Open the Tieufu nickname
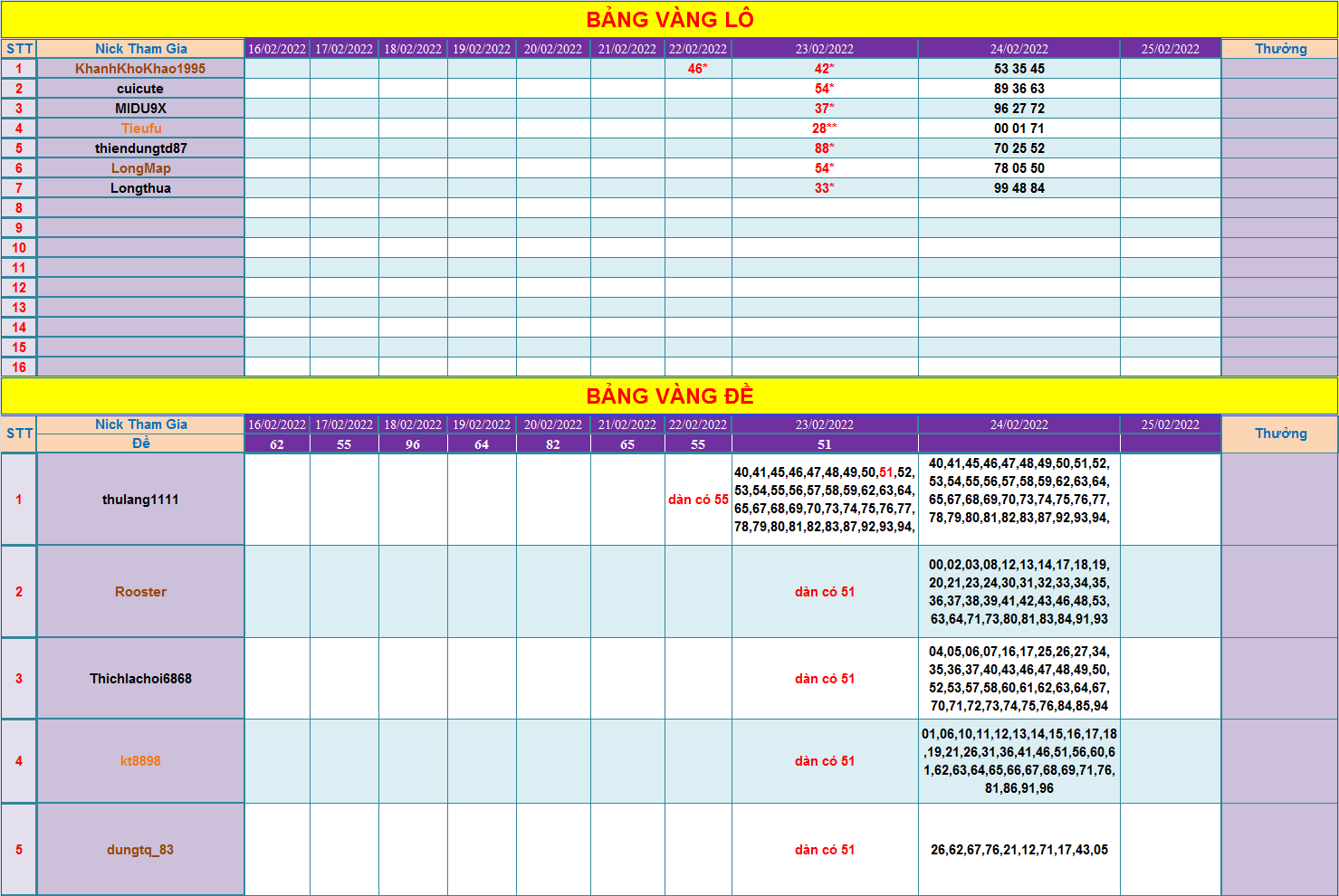Image resolution: width=1339 pixels, height=896 pixels. (141, 129)
